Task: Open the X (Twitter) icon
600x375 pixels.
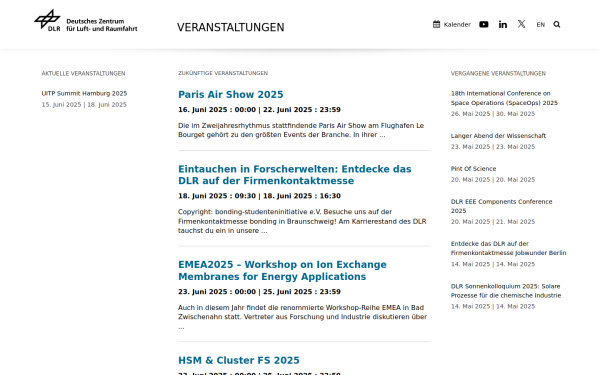Action: (x=522, y=24)
